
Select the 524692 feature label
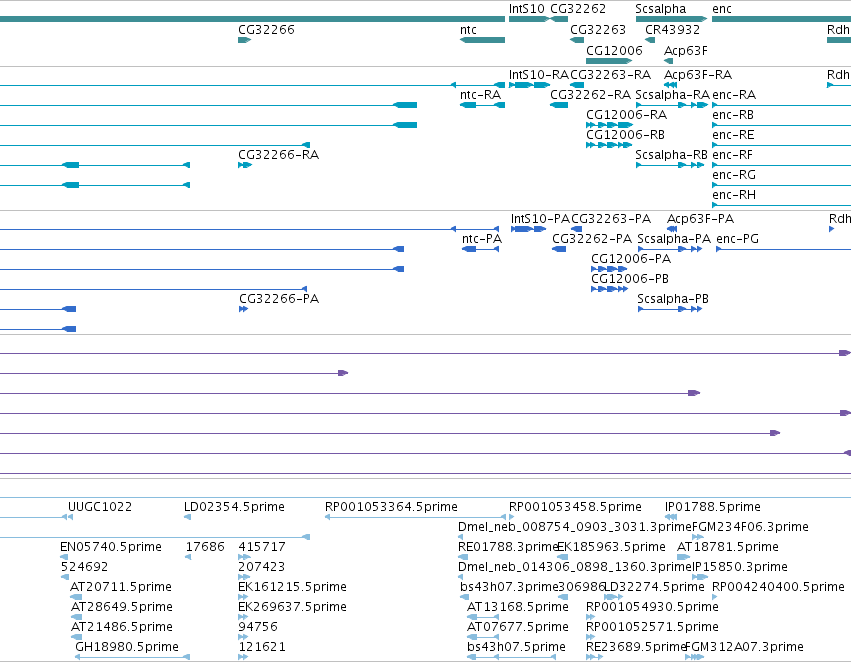pyautogui.click(x=84, y=567)
